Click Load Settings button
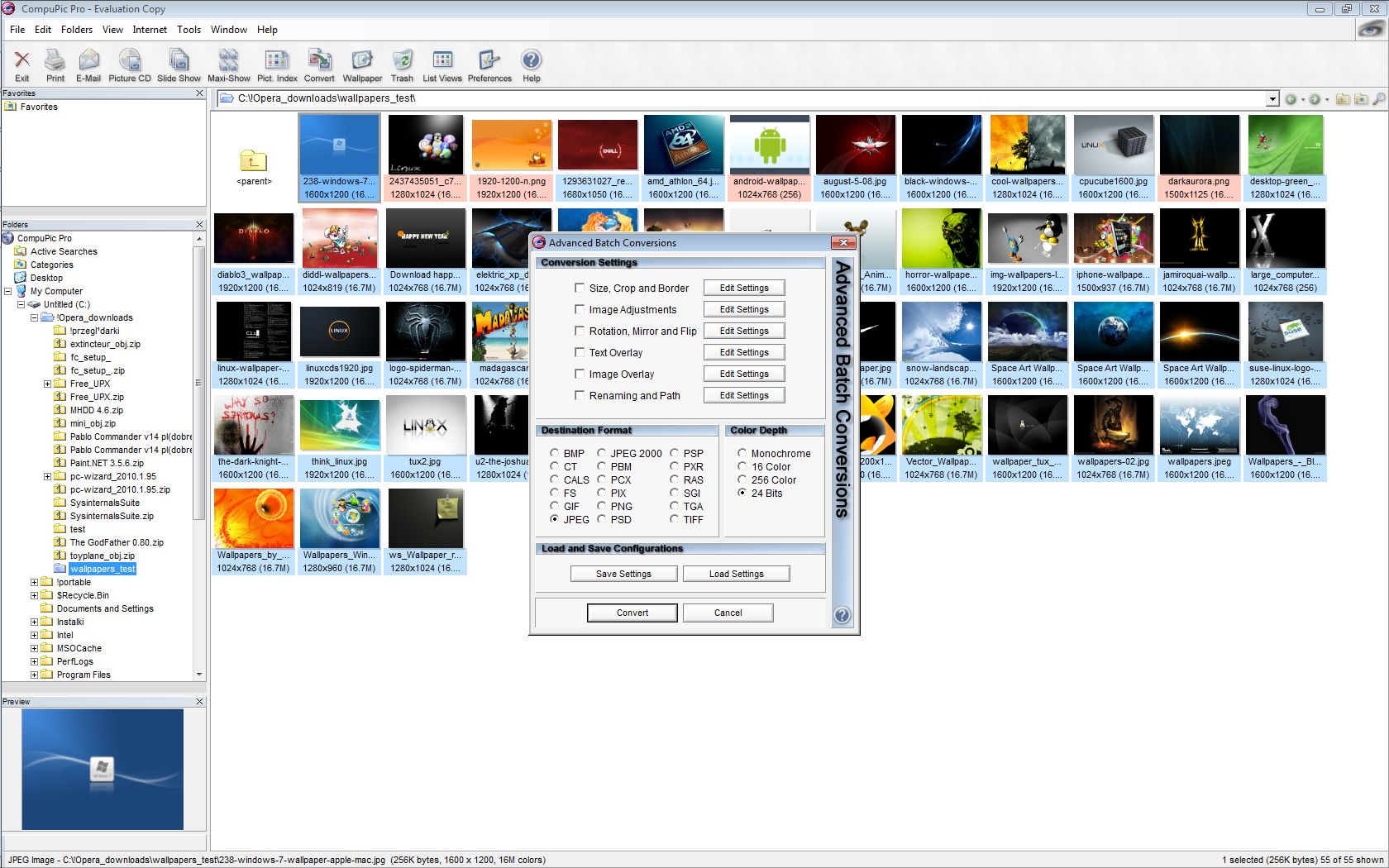1389x868 pixels. tap(737, 574)
